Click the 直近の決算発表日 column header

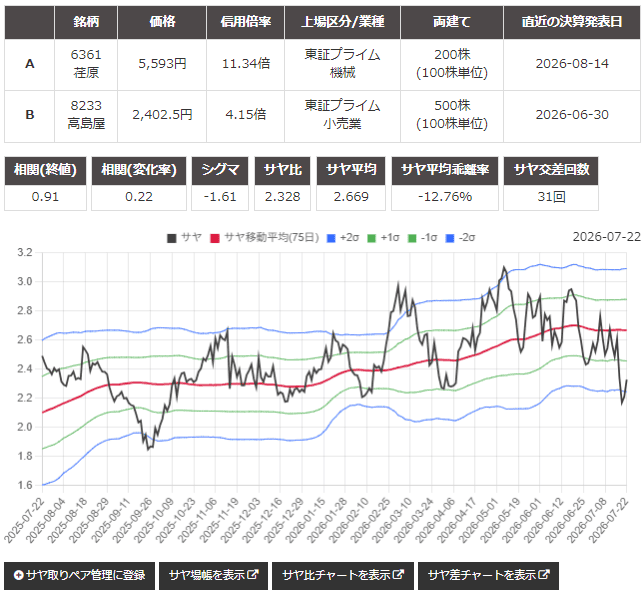coord(572,22)
